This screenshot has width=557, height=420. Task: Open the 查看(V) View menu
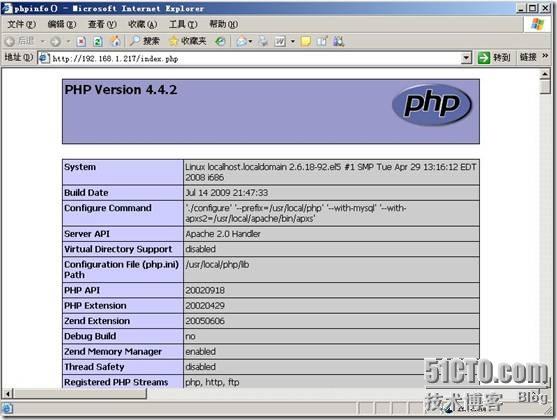pos(102,24)
